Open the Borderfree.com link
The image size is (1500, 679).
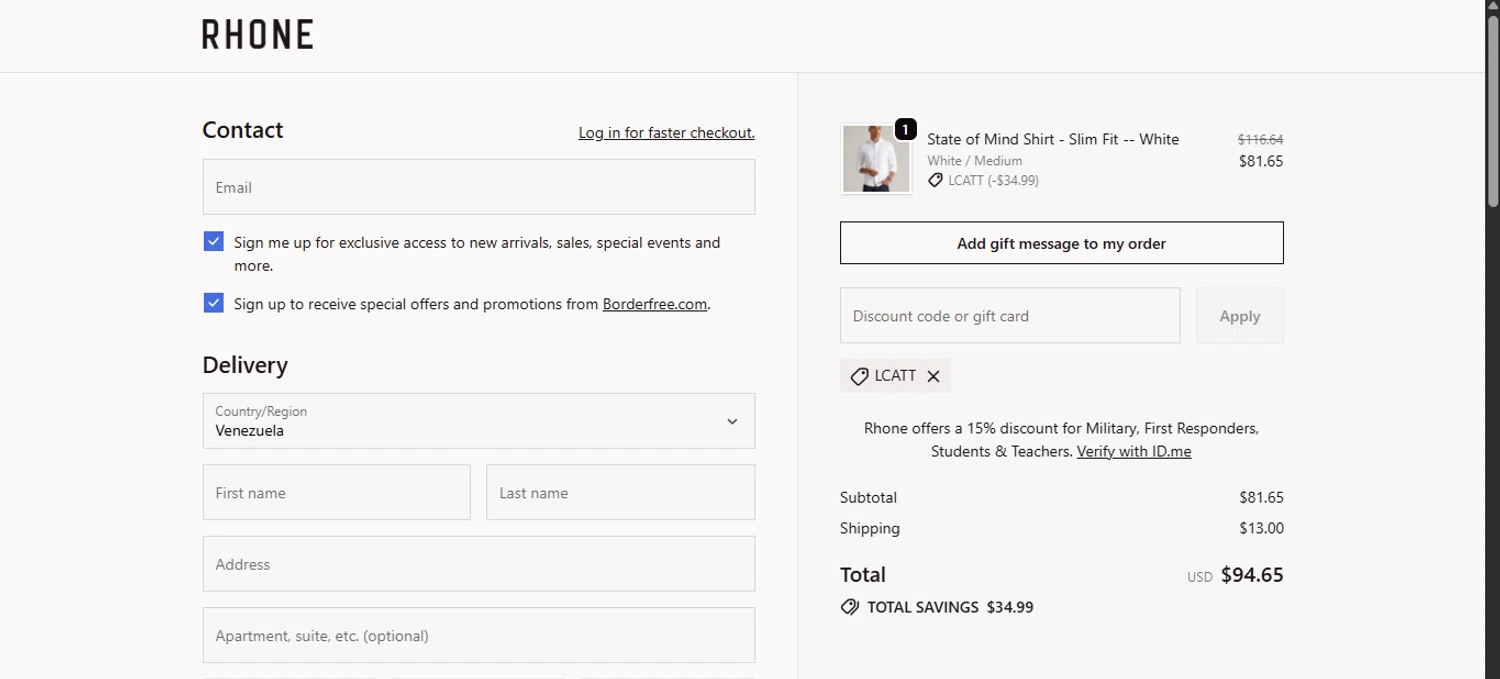[654, 304]
